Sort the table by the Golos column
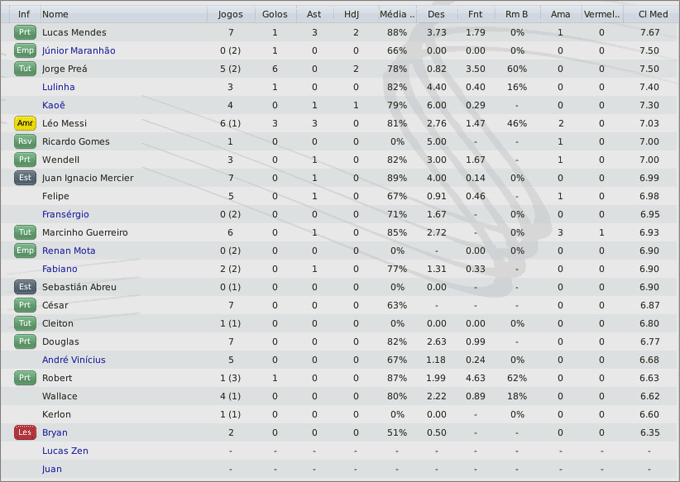This screenshot has height=482, width=680. click(274, 14)
